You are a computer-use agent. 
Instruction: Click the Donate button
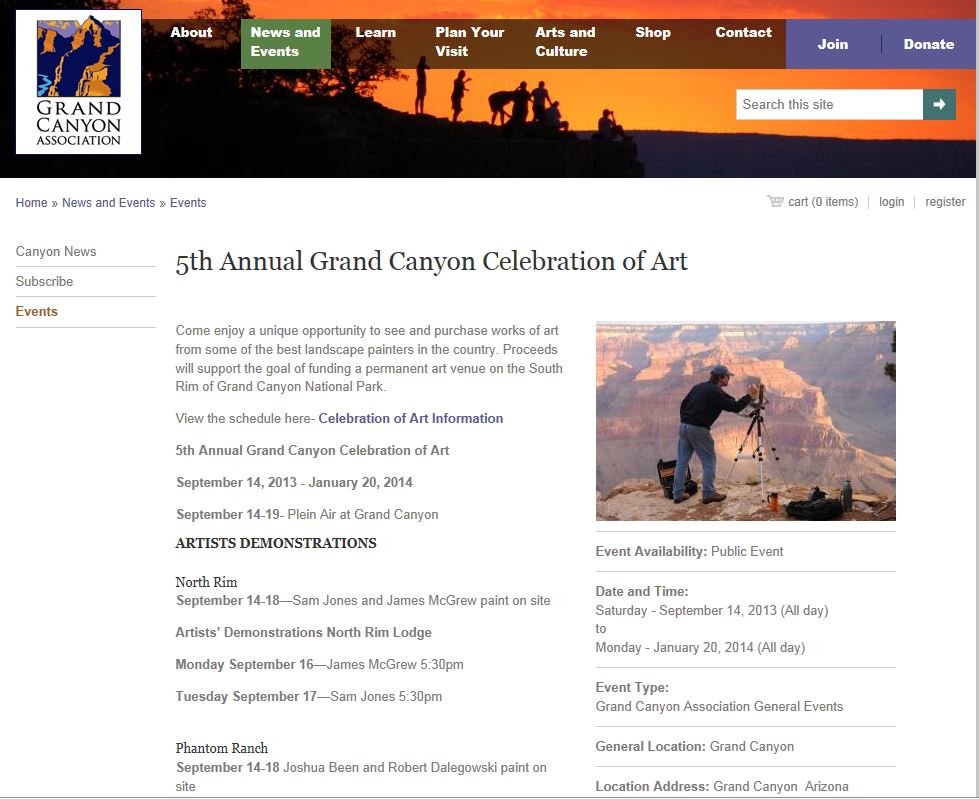pos(928,44)
